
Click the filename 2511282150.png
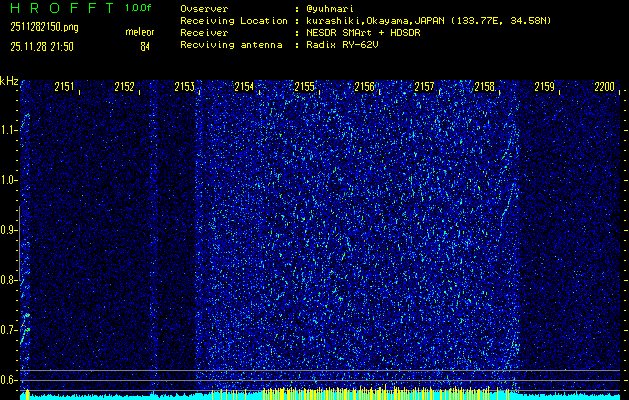pos(45,27)
